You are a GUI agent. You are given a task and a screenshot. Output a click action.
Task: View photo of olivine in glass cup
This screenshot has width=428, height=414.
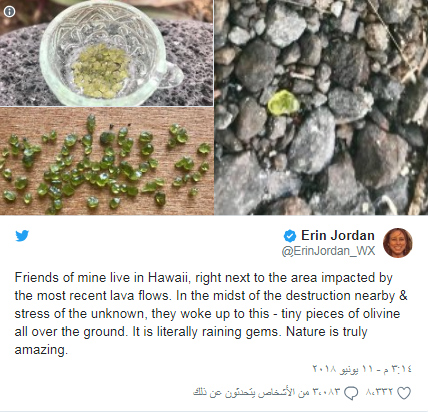click(x=107, y=53)
